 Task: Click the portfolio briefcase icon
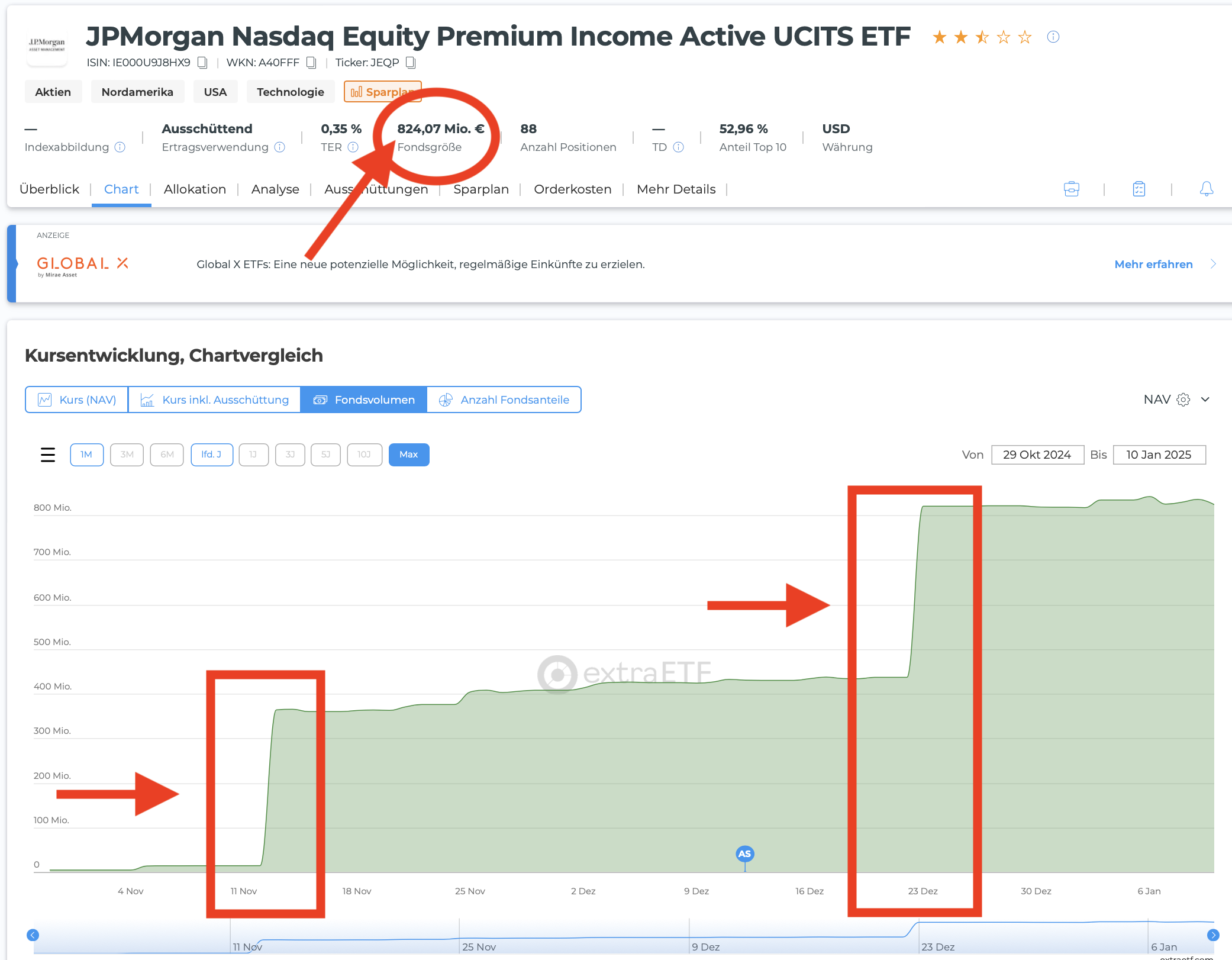tap(1071, 189)
